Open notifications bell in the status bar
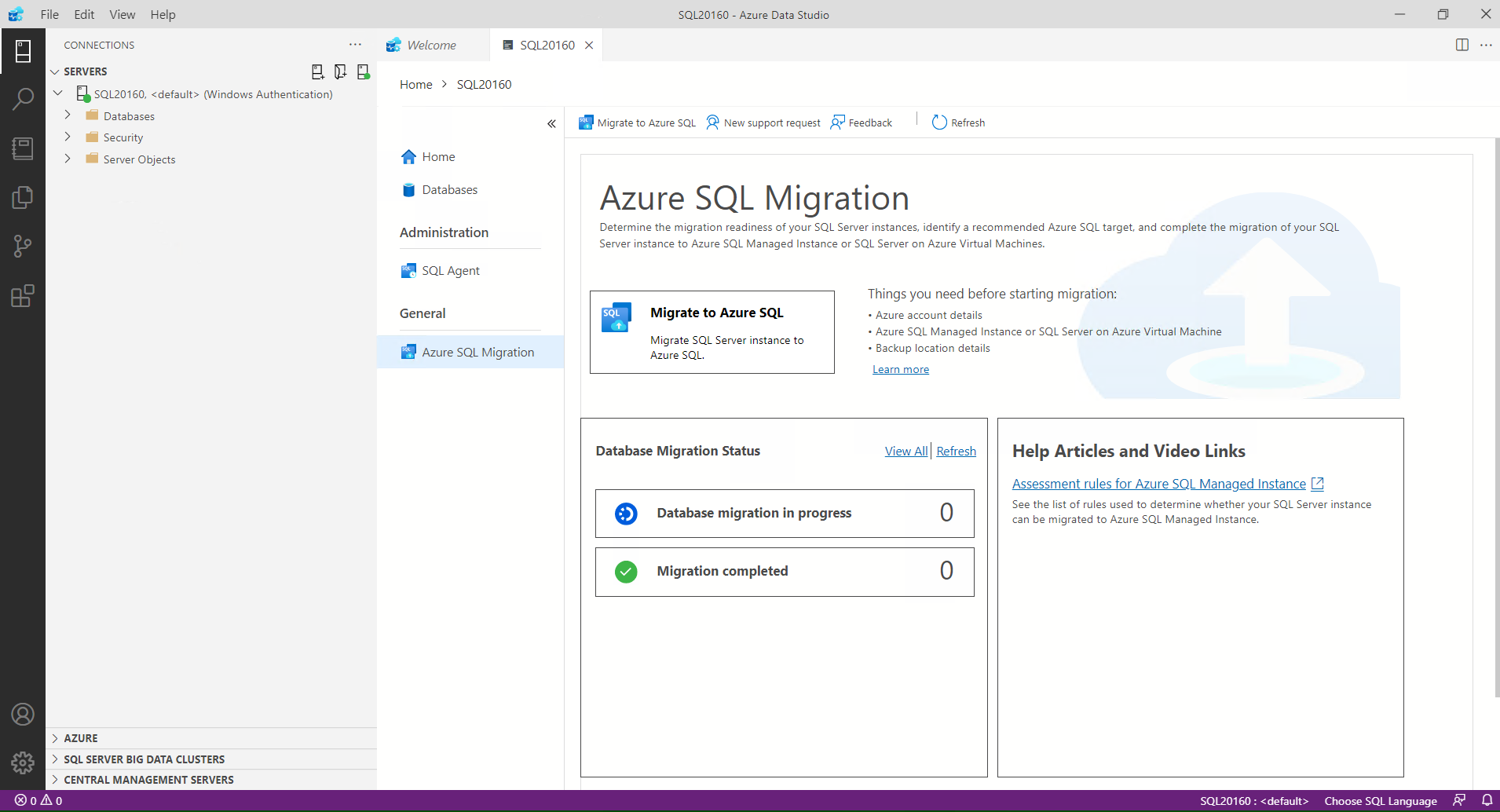Screen dimensions: 1500x812 click(1487, 800)
